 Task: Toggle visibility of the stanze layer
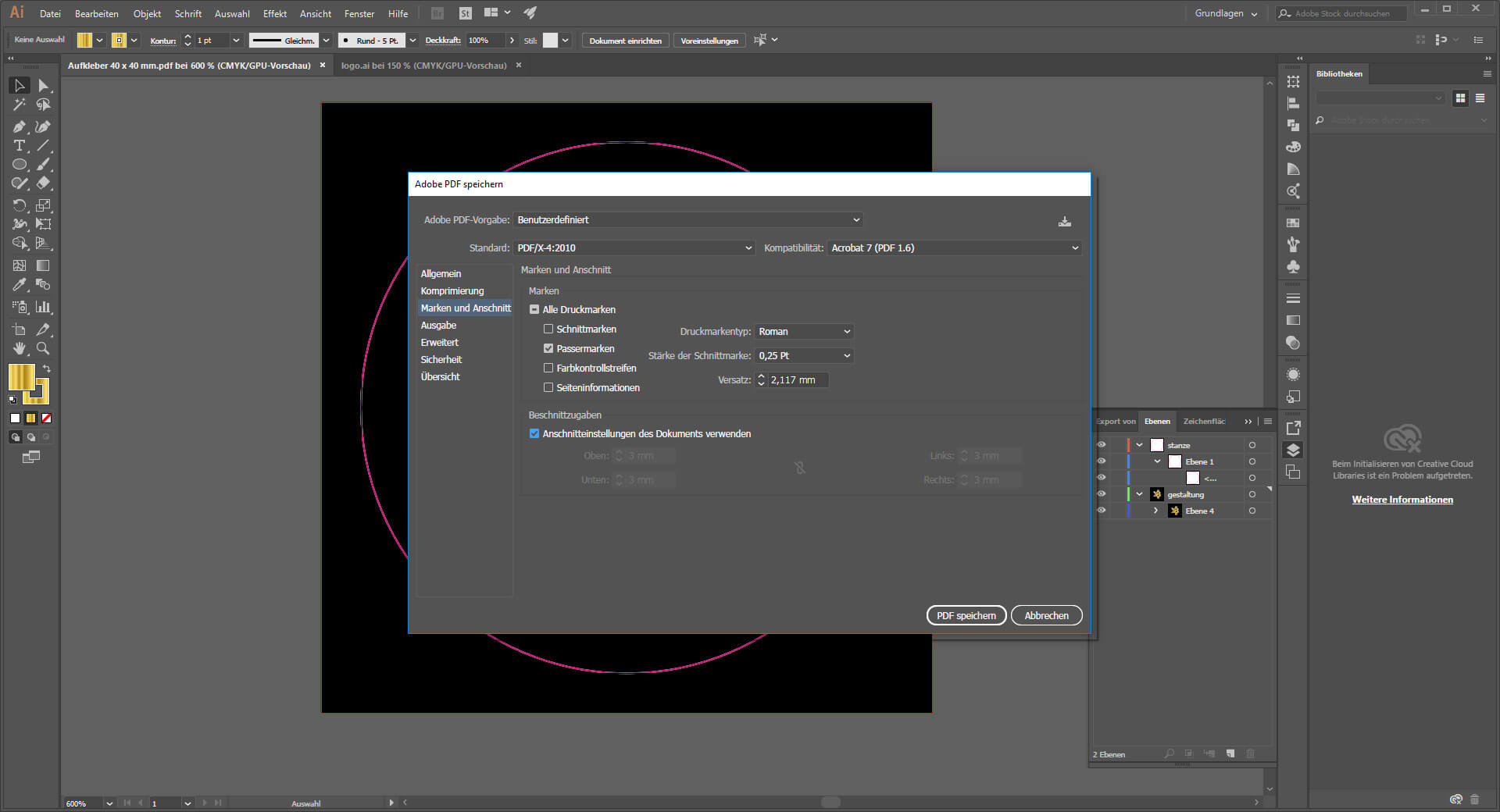[x=1102, y=445]
